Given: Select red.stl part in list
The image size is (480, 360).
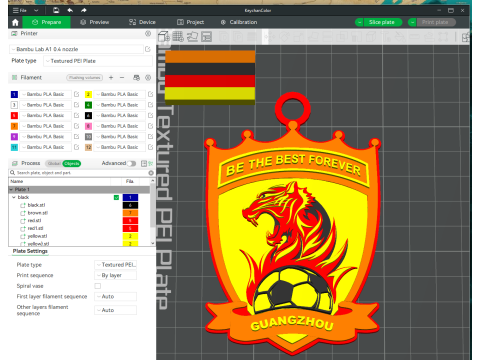Looking at the screenshot, I should coord(34,220).
